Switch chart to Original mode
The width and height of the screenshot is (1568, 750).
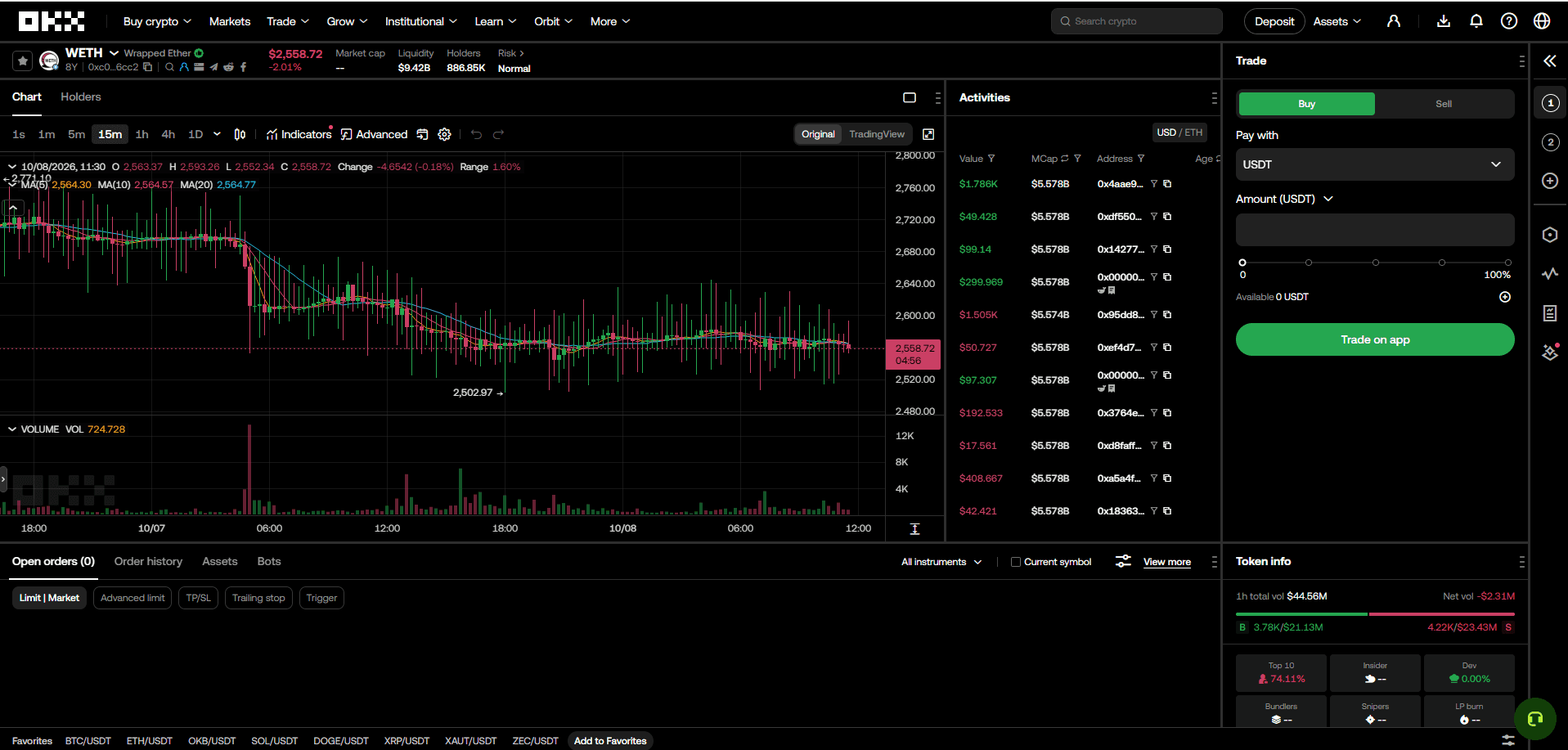click(x=818, y=134)
